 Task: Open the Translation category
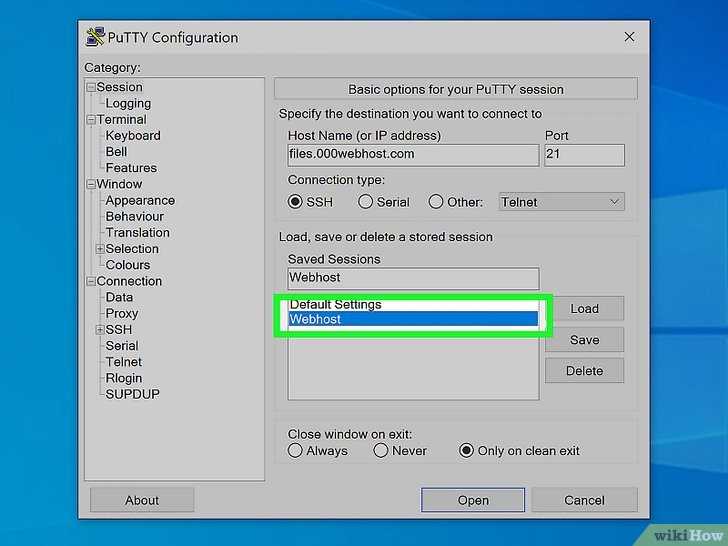[x=137, y=233]
